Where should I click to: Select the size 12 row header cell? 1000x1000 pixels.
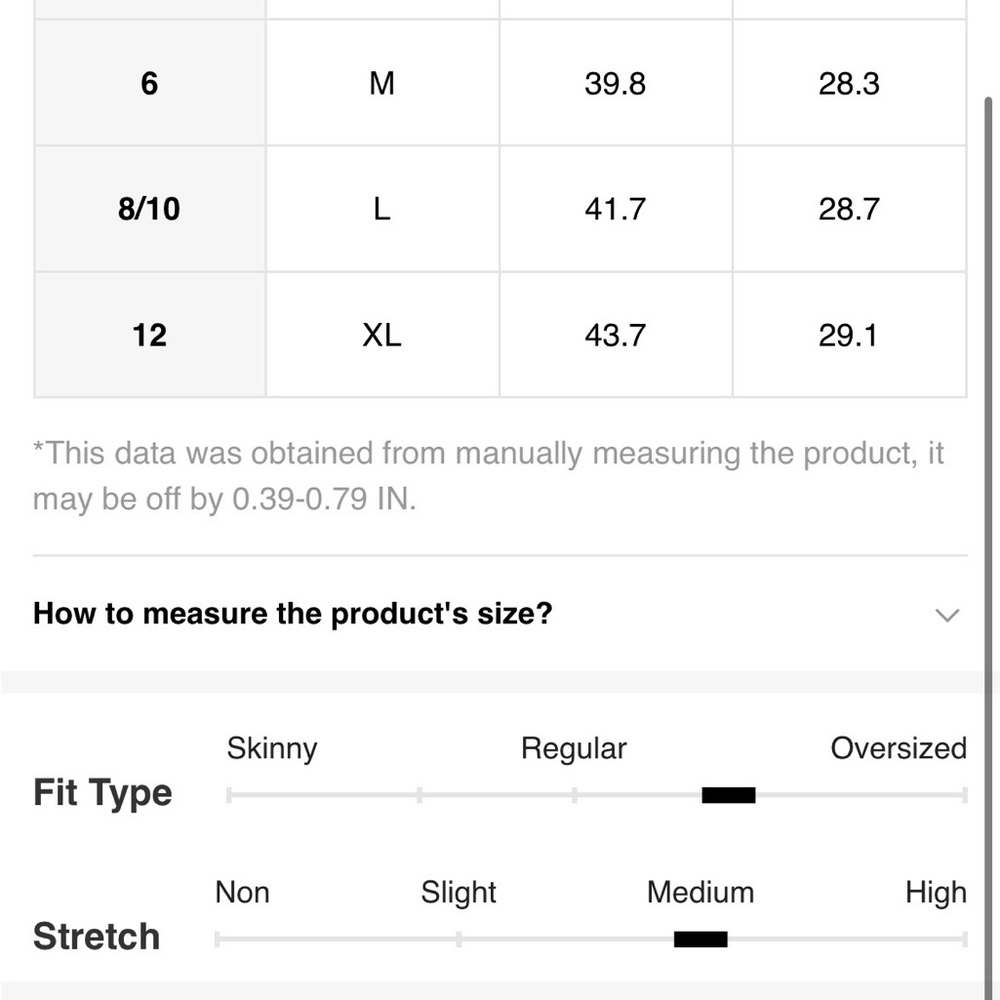pos(149,335)
